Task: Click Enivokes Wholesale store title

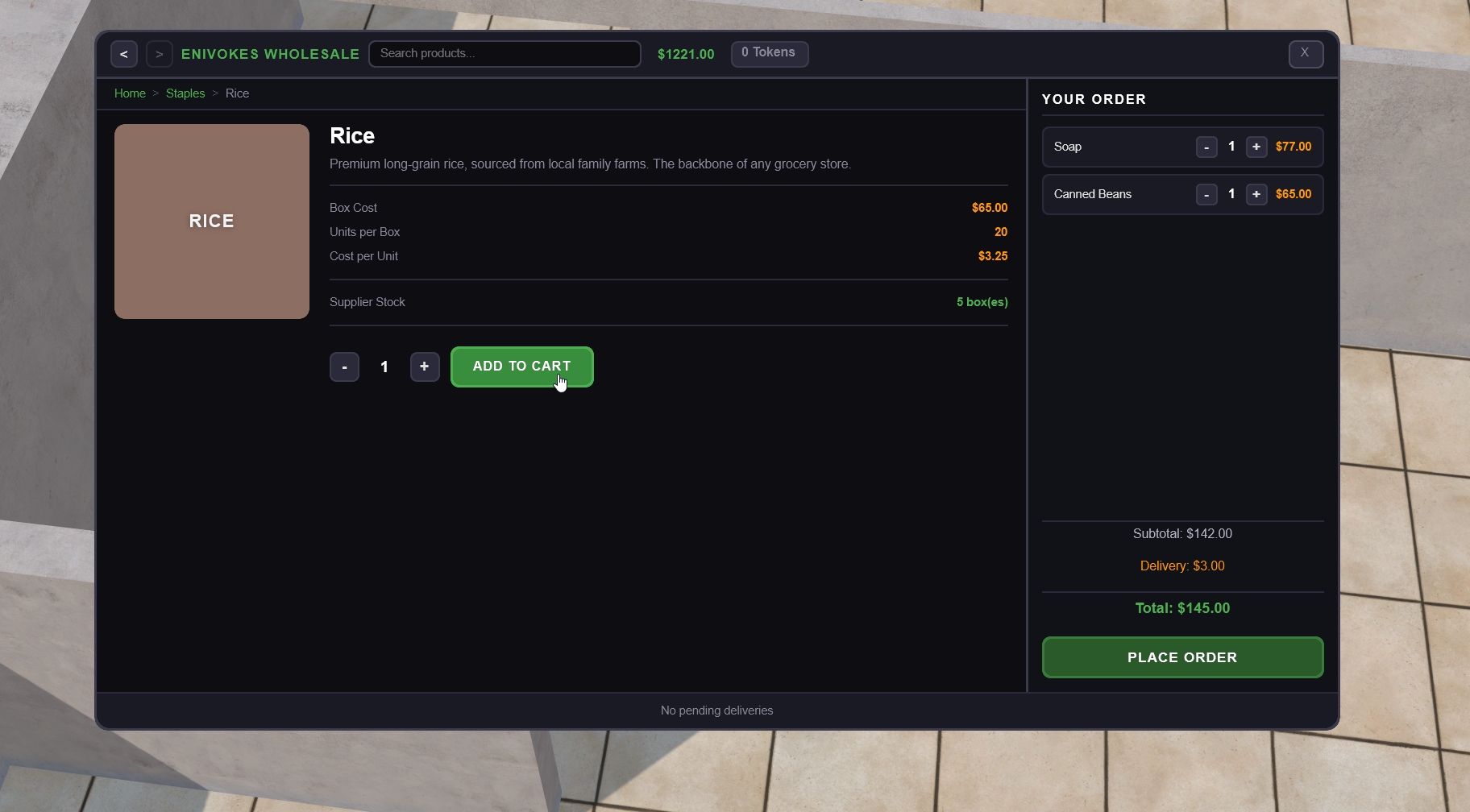Action: (270, 54)
